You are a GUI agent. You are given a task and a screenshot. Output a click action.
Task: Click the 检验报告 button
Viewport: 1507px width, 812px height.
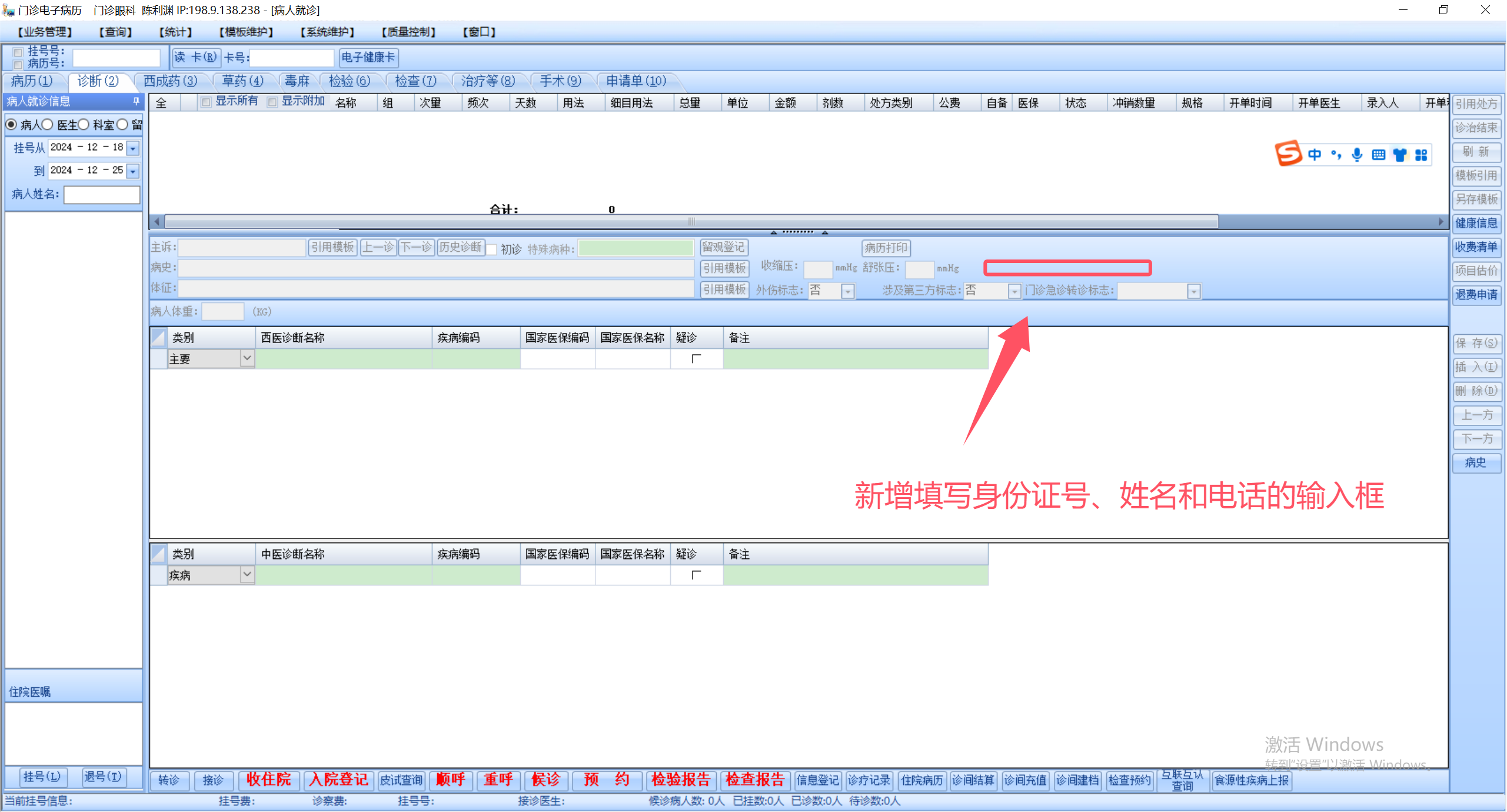[681, 780]
